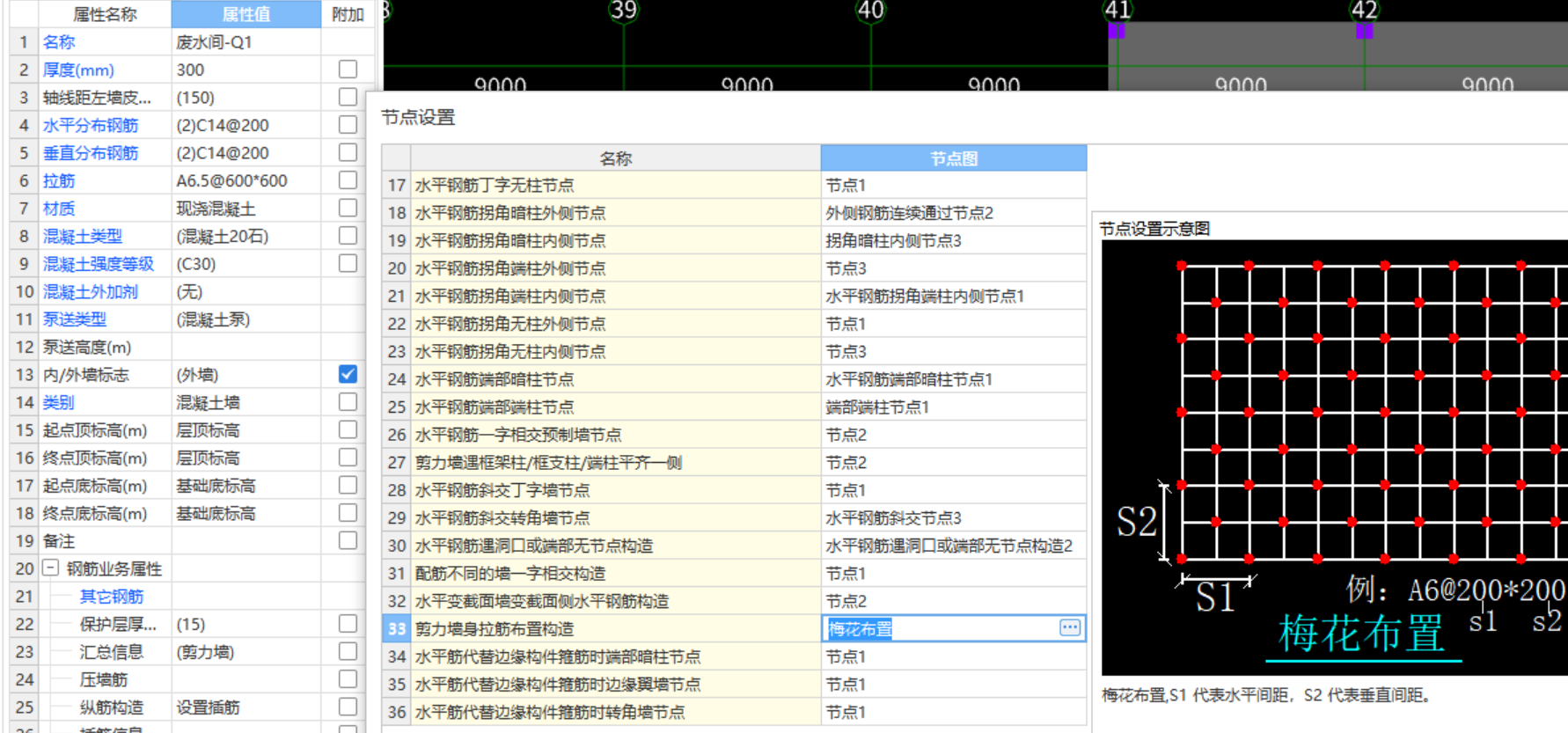1568x733 pixels.
Task: Select the 水平钢筋拐角端柱内侧节点1 cell
Action: click(x=954, y=296)
